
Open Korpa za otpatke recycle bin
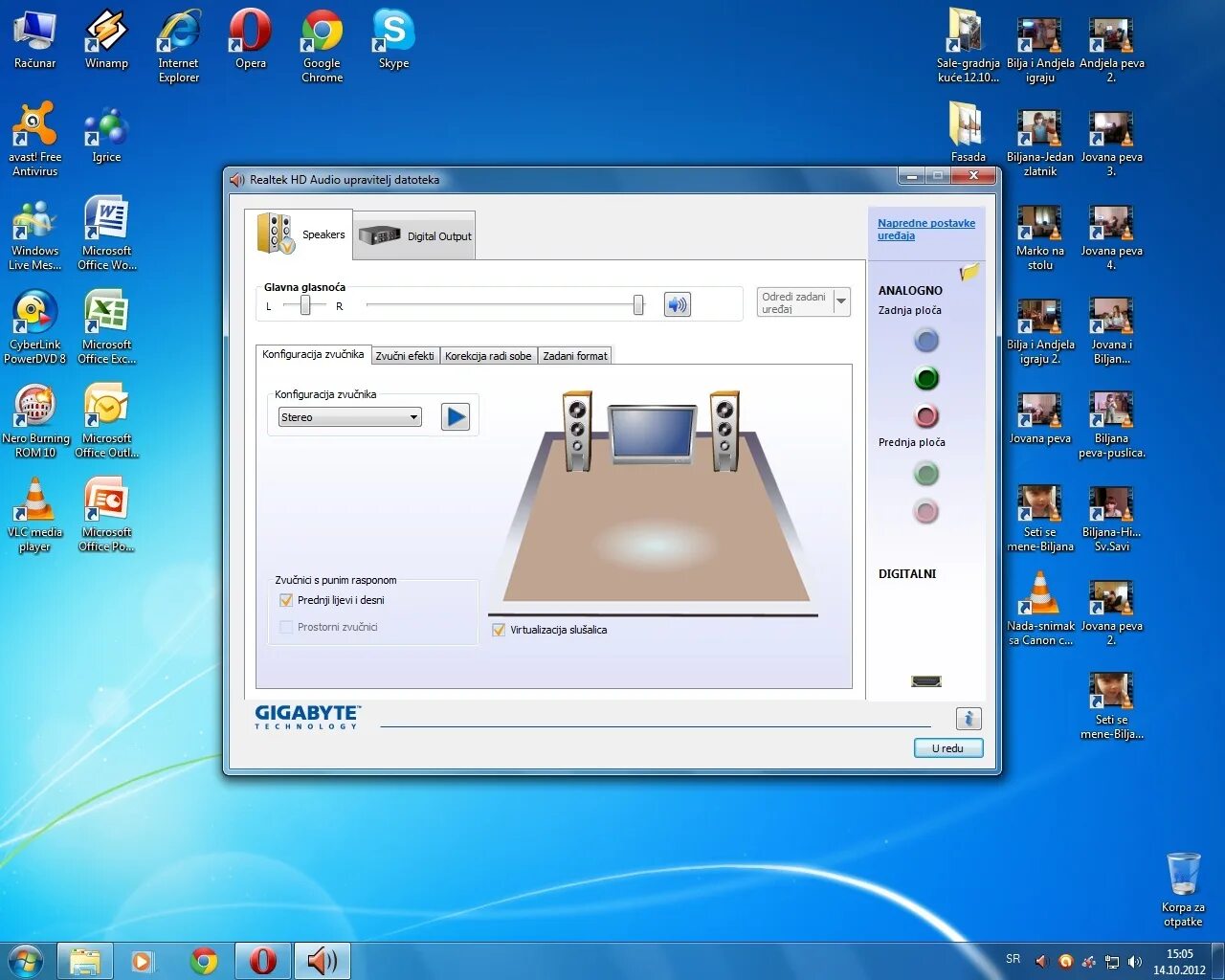pos(1183,890)
